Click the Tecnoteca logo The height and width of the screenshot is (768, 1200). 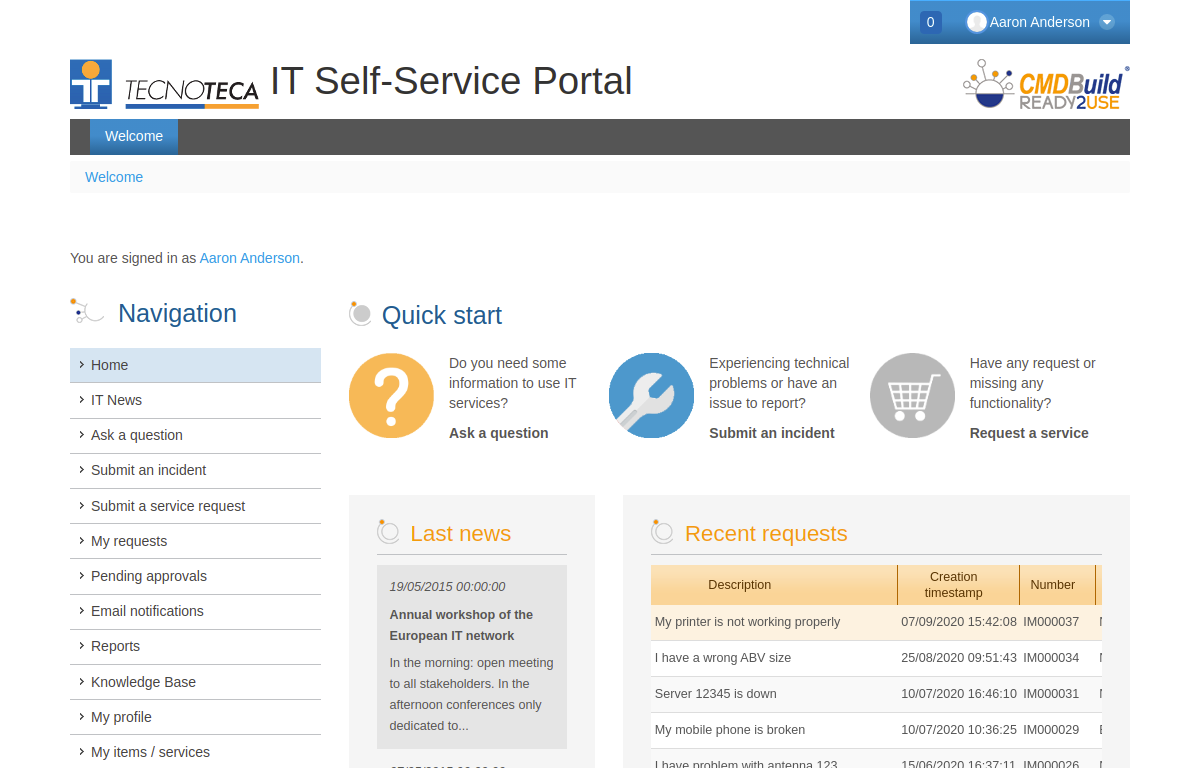point(165,84)
